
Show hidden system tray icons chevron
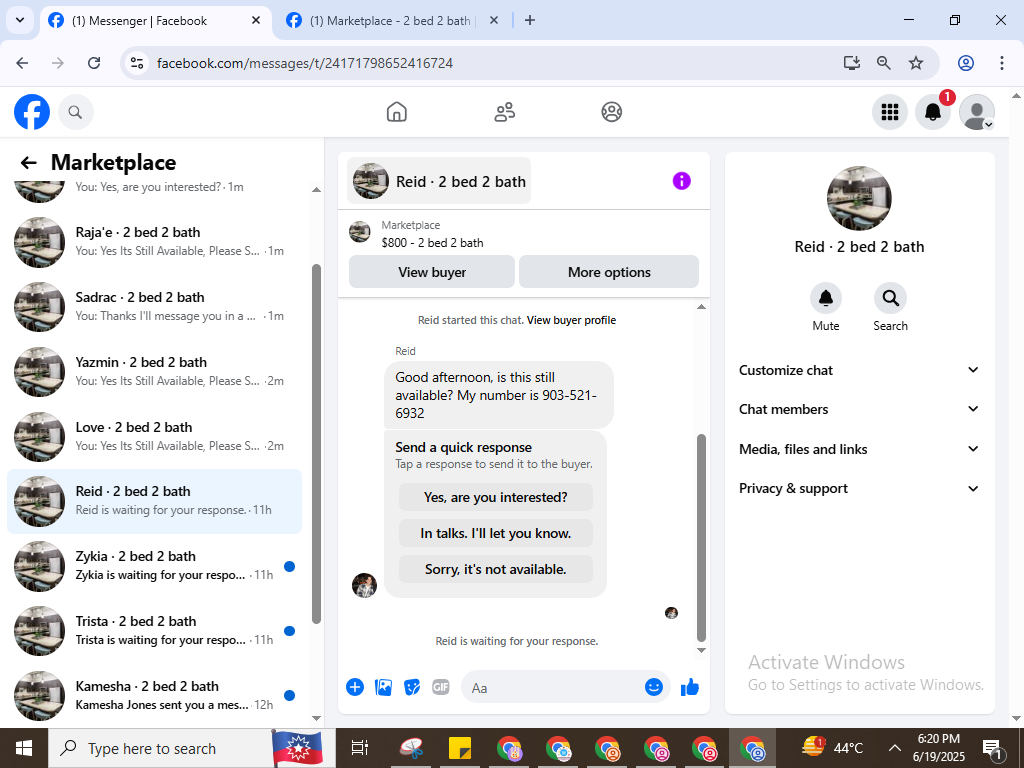pos(895,748)
